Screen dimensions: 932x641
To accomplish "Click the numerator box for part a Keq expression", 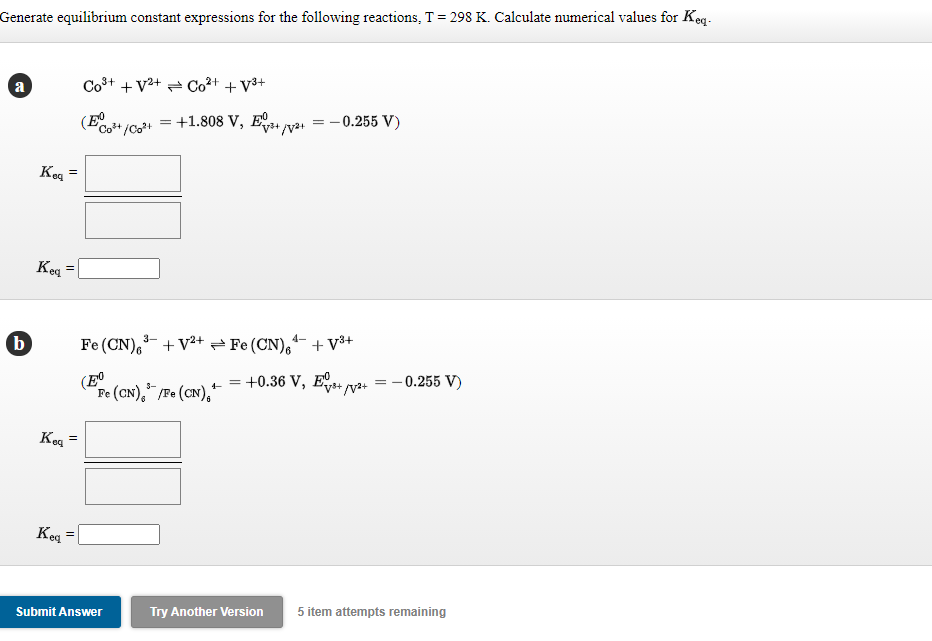I will (x=132, y=173).
